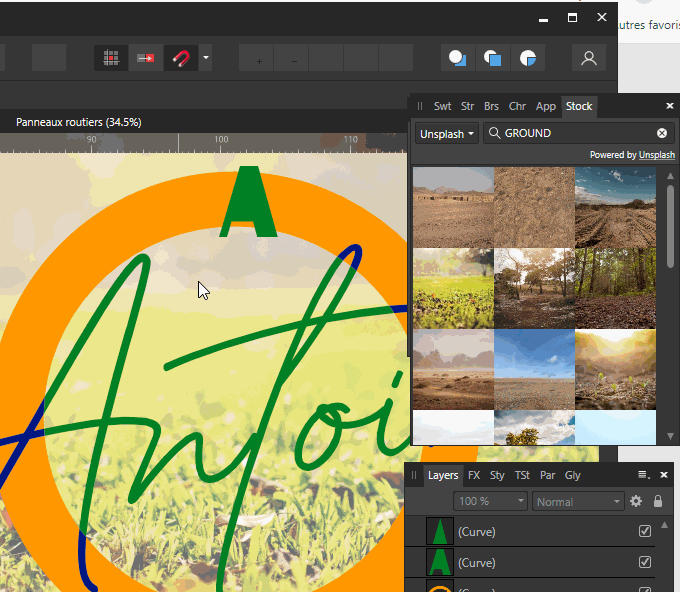Click the search magnifier icon
The width and height of the screenshot is (680, 592).
click(494, 133)
